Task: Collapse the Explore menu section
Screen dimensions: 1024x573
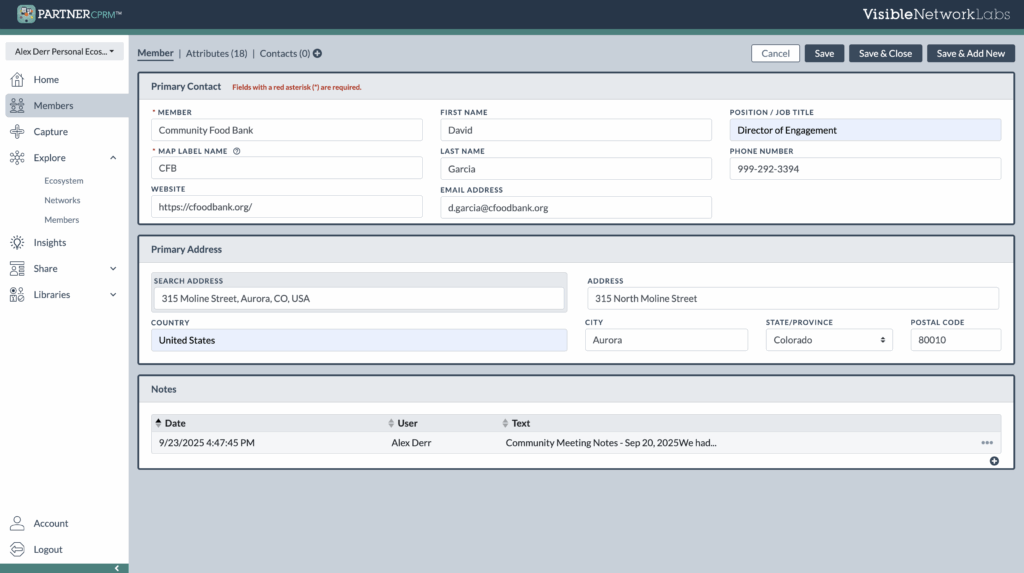Action: [x=113, y=158]
